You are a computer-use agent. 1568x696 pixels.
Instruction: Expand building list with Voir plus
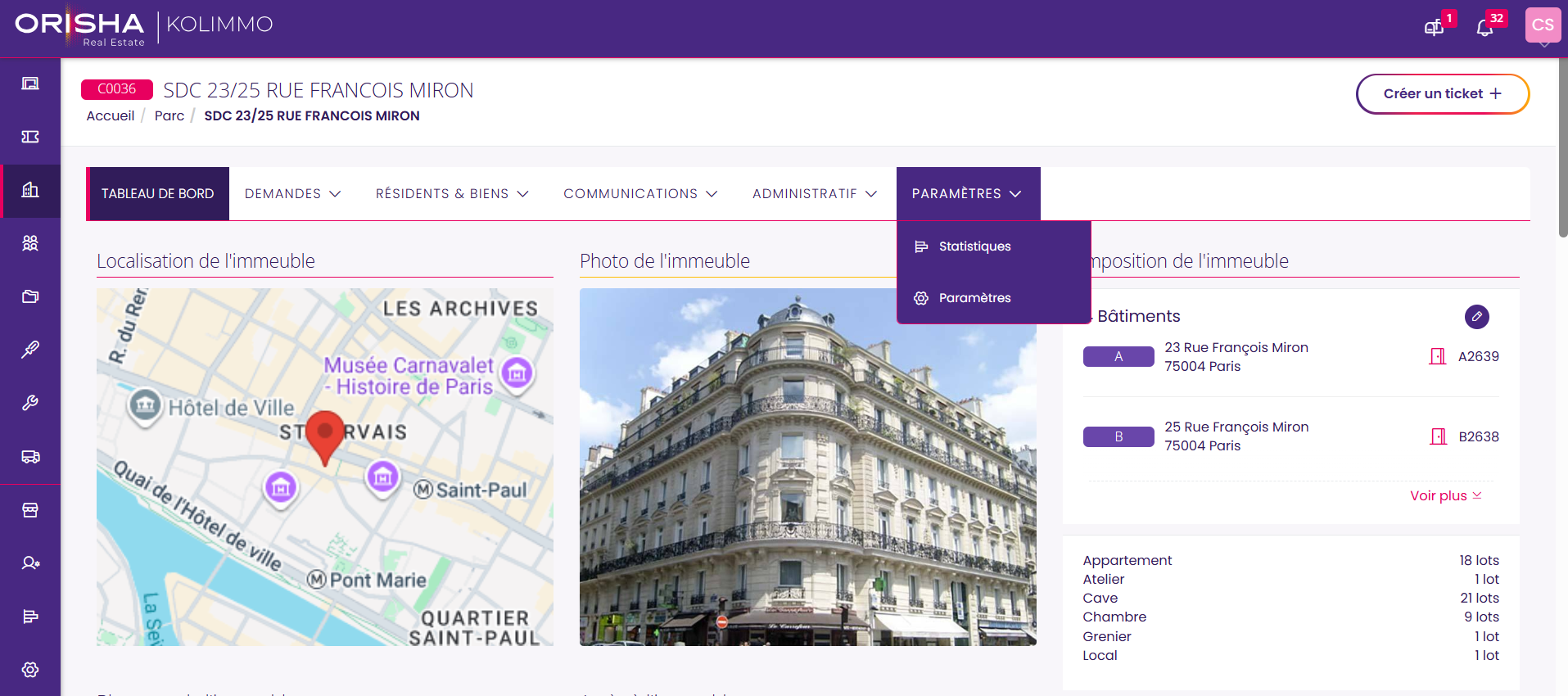click(1446, 495)
